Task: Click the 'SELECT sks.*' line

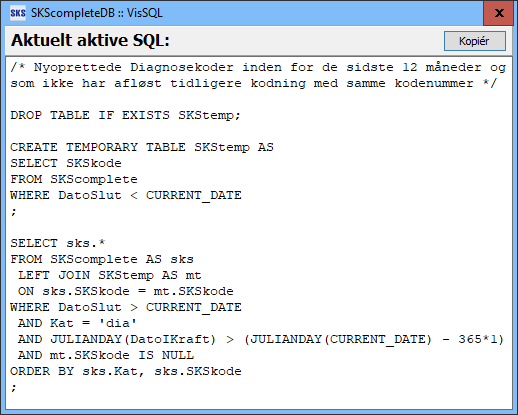Action: click(58, 243)
